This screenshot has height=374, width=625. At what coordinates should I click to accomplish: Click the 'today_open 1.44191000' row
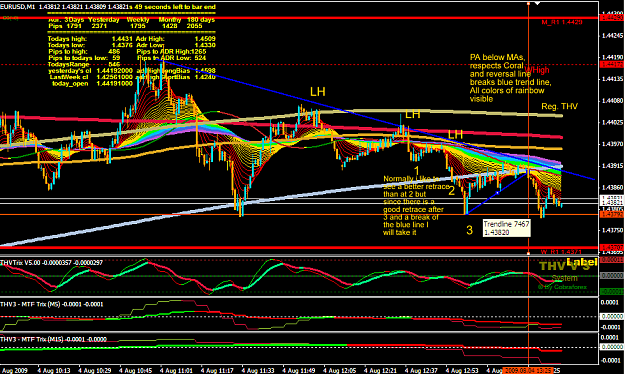92,83
